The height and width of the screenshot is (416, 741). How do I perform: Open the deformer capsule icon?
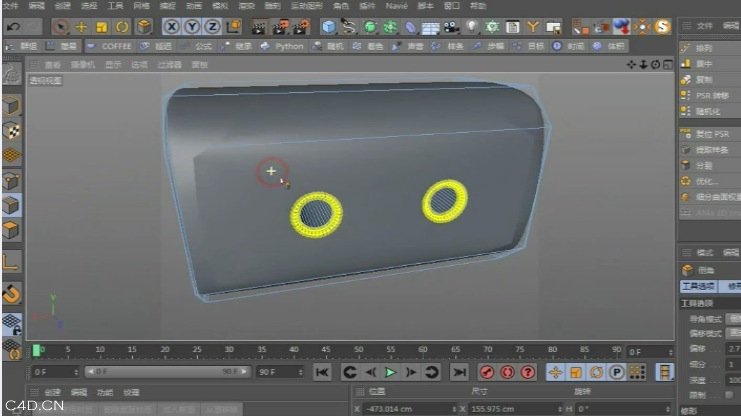[410, 27]
